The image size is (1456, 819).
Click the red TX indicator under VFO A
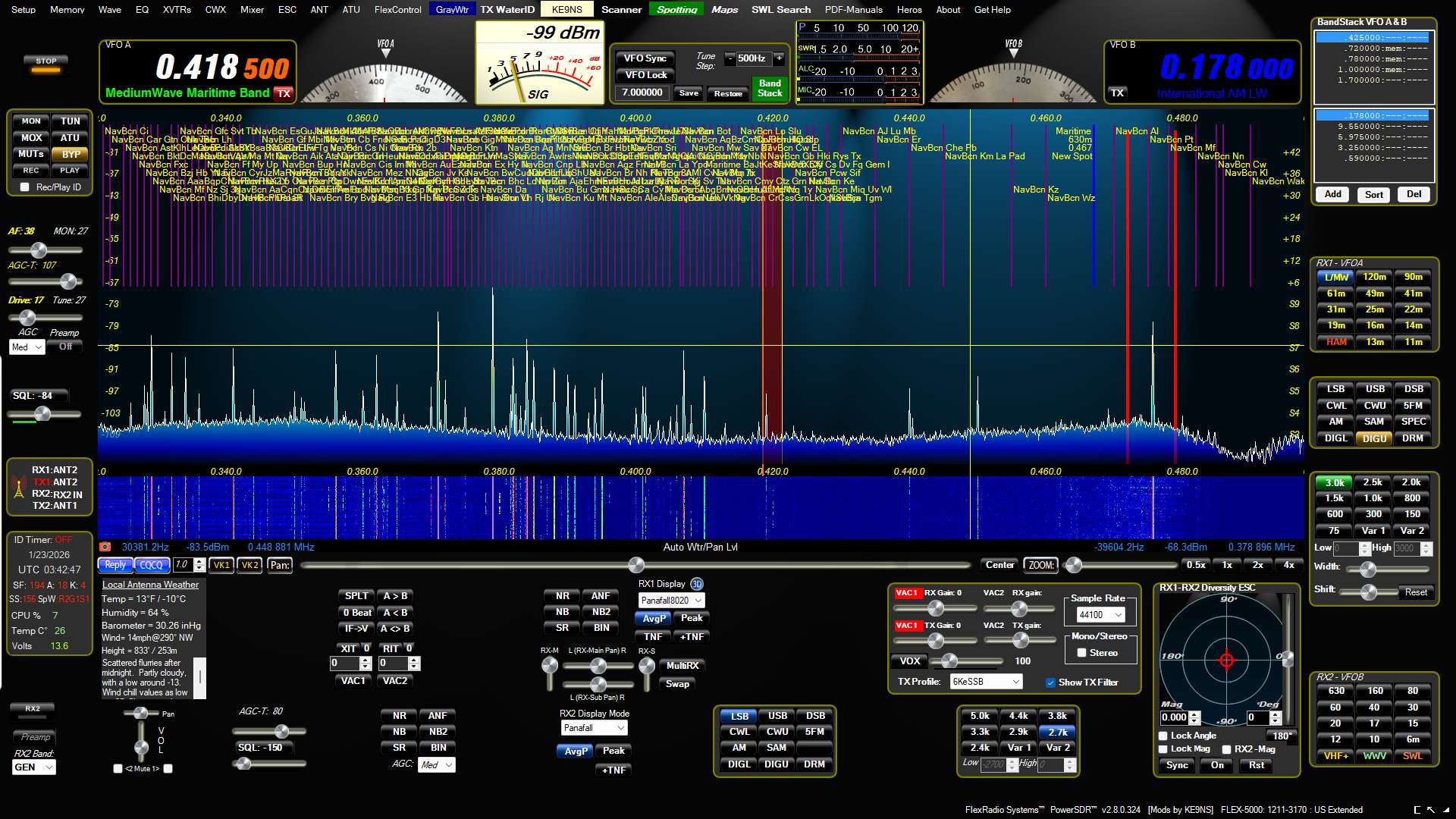click(x=284, y=93)
